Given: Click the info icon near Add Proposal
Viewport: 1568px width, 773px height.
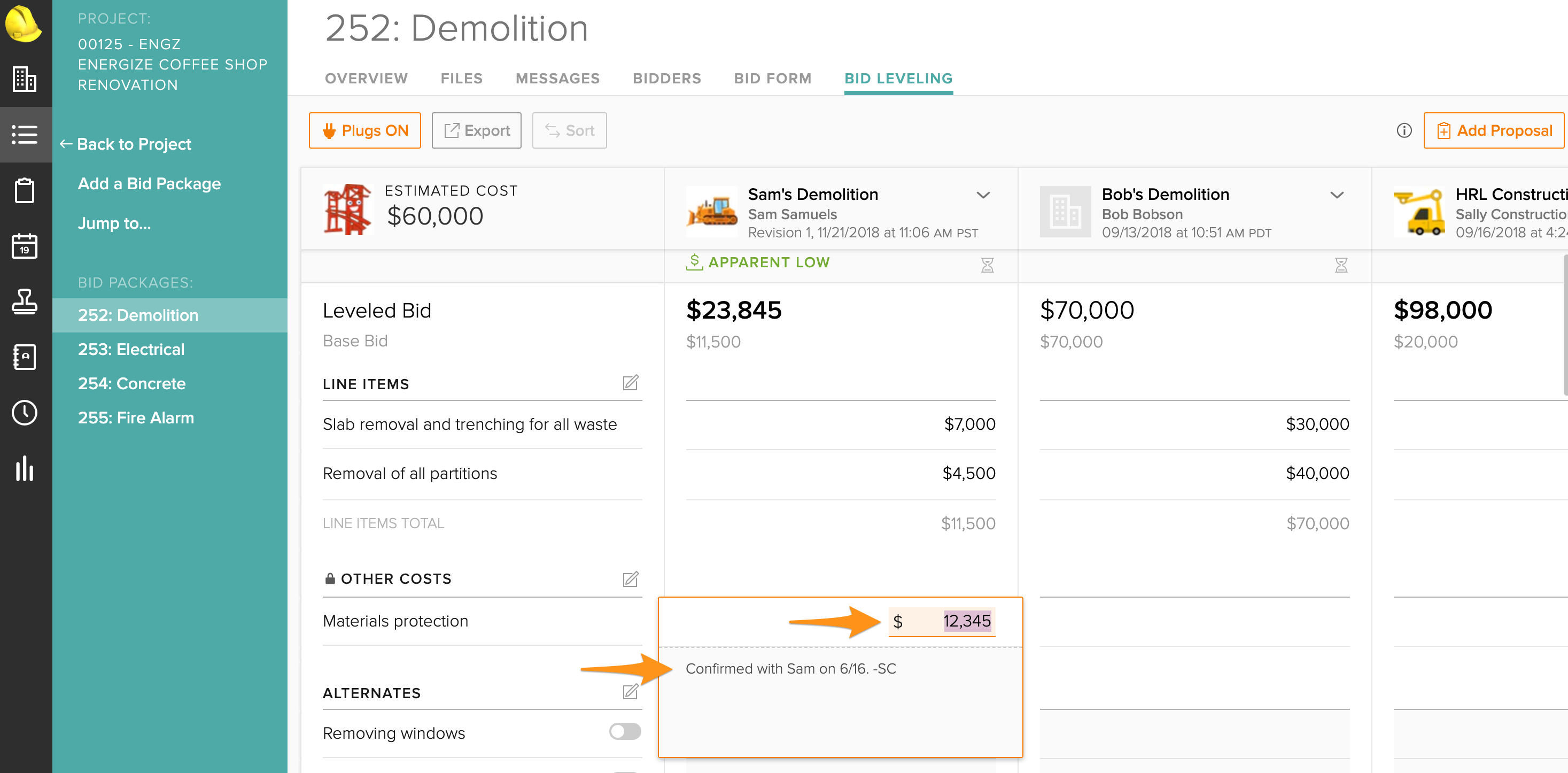Looking at the screenshot, I should pos(1403,130).
